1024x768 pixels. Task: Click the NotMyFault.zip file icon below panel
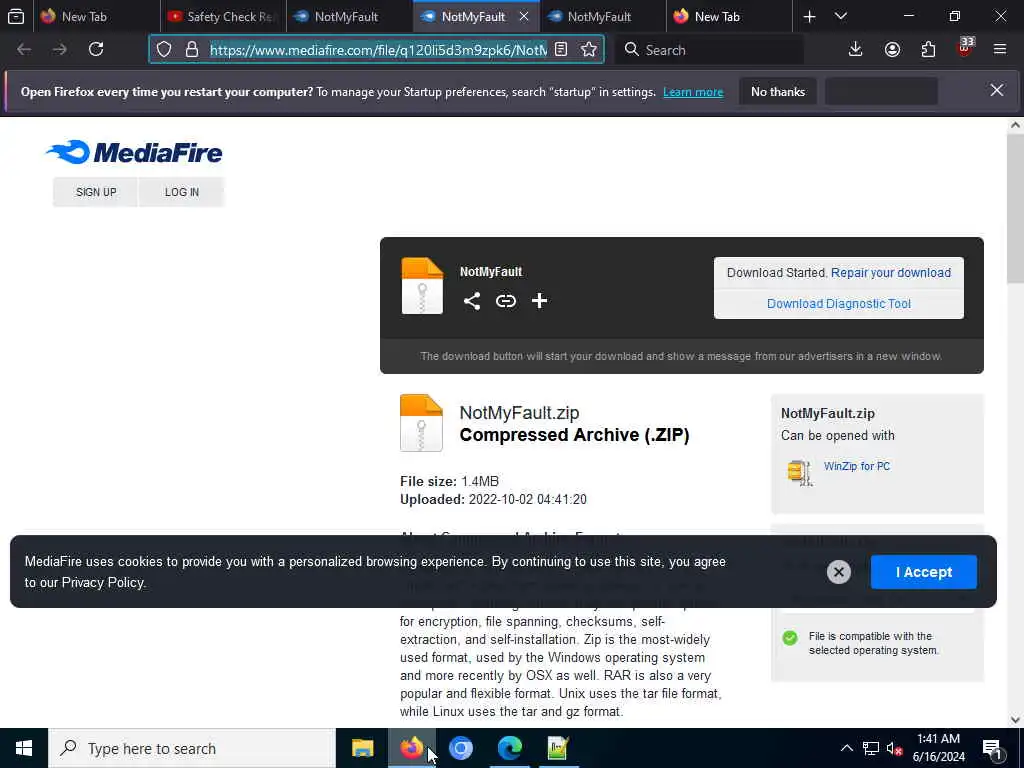[x=421, y=423]
